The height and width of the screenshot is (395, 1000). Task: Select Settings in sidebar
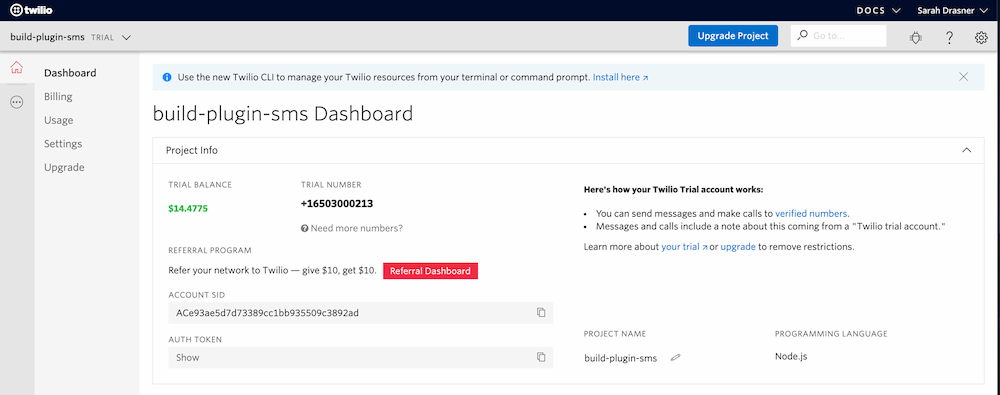63,144
